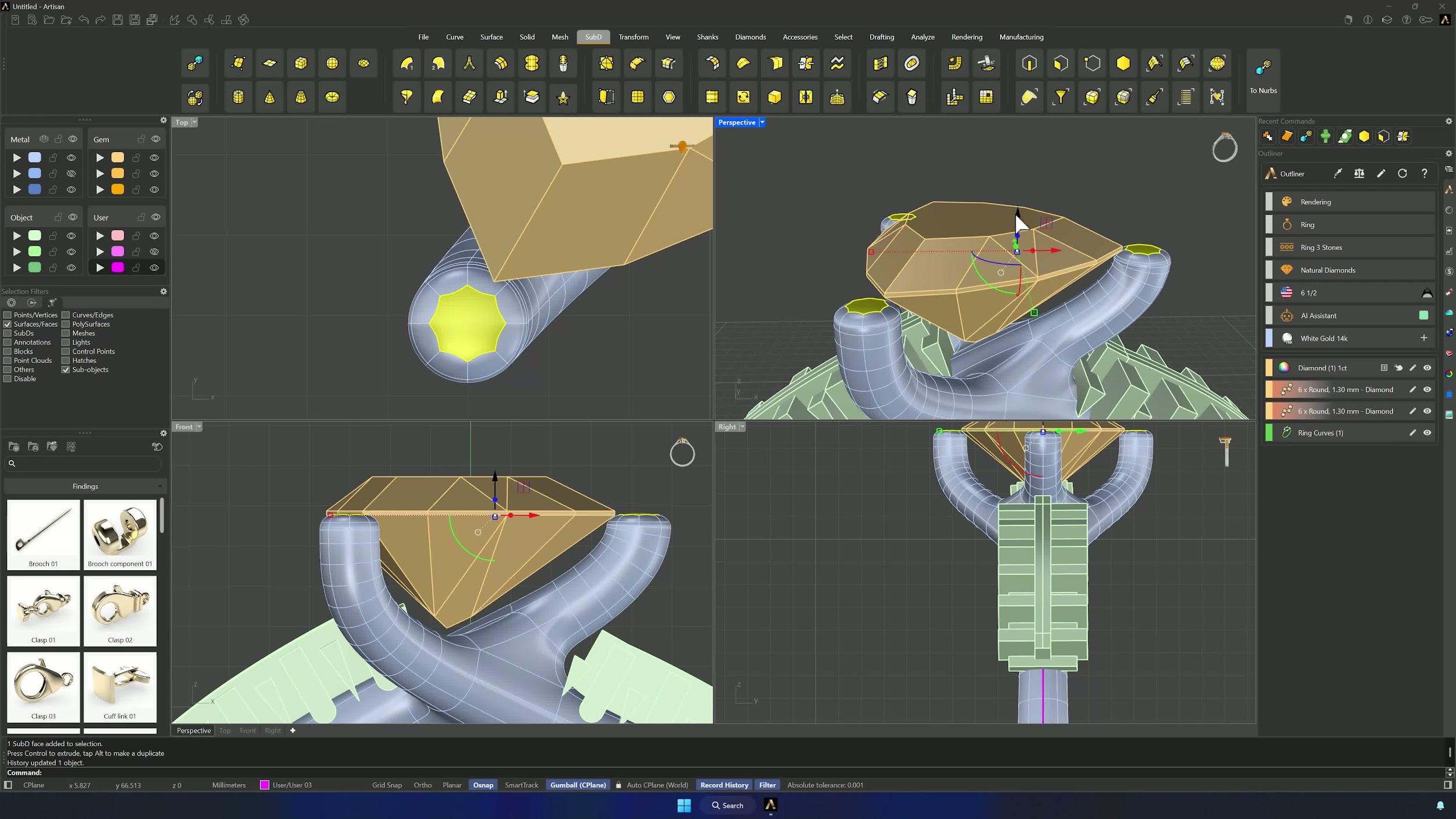Open the Shanks menu
This screenshot has width=1456, height=819.
[x=707, y=37]
